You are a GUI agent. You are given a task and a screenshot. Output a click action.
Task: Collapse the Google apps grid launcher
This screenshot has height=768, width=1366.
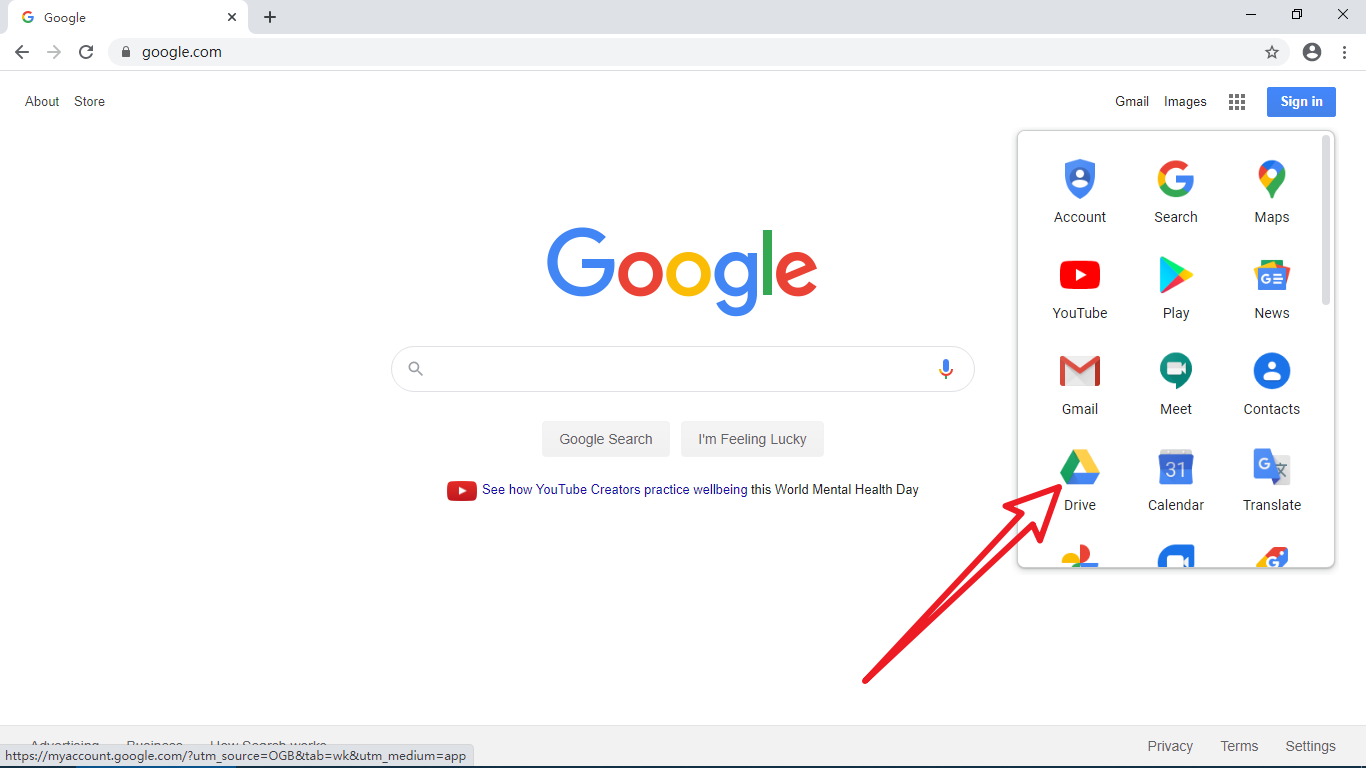pos(1237,102)
